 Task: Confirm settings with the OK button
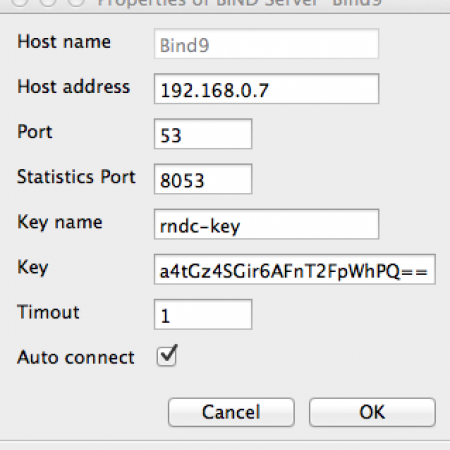click(x=372, y=412)
